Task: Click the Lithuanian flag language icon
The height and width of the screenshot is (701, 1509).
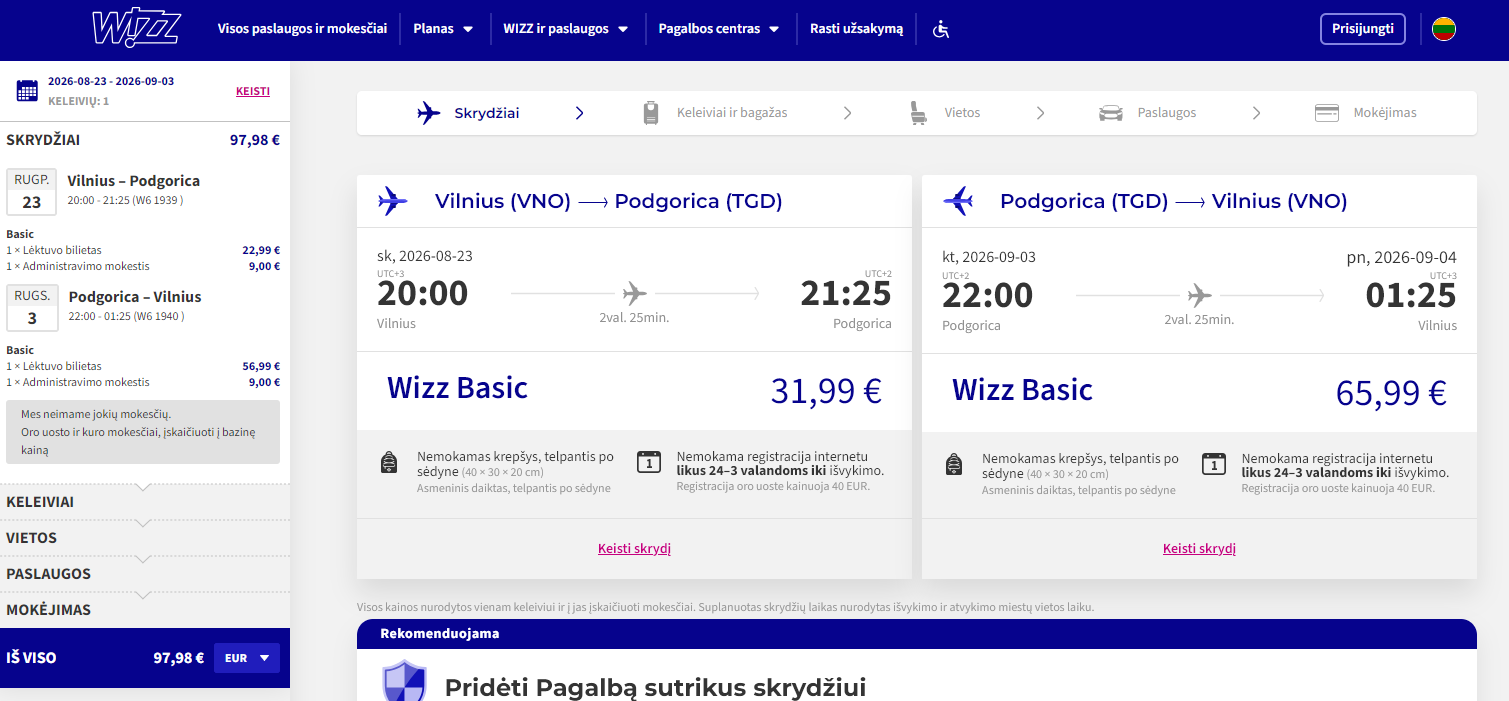Action: (1443, 29)
